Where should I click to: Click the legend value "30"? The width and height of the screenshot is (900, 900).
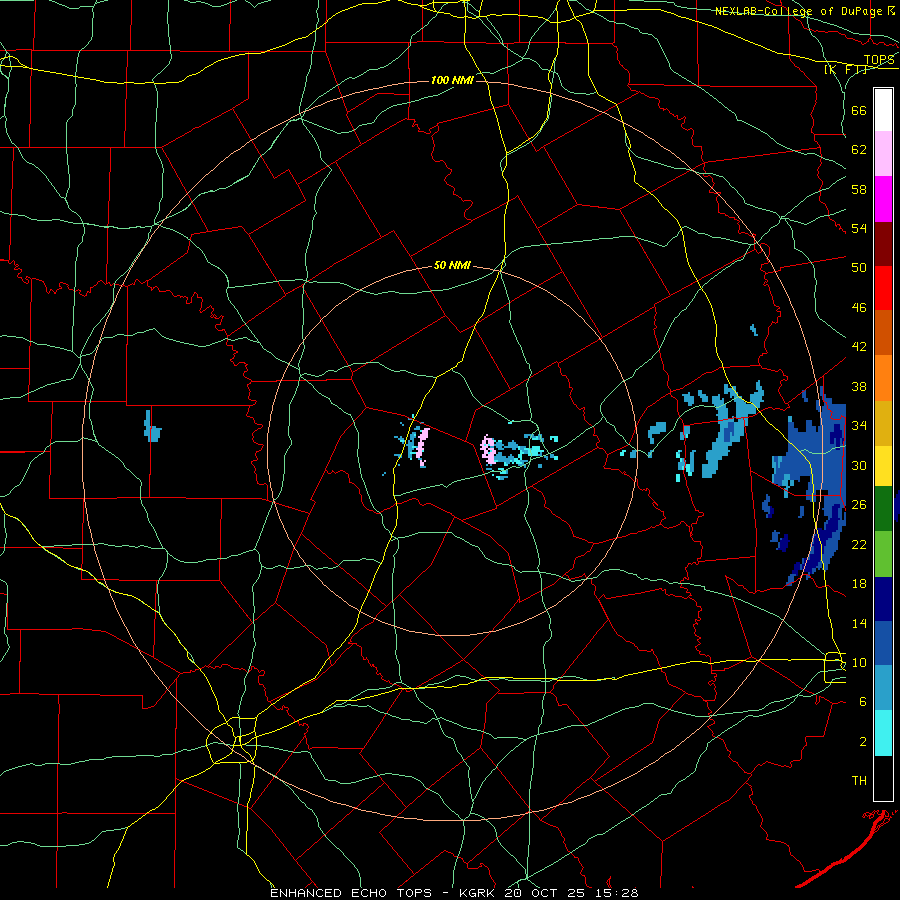(x=859, y=465)
